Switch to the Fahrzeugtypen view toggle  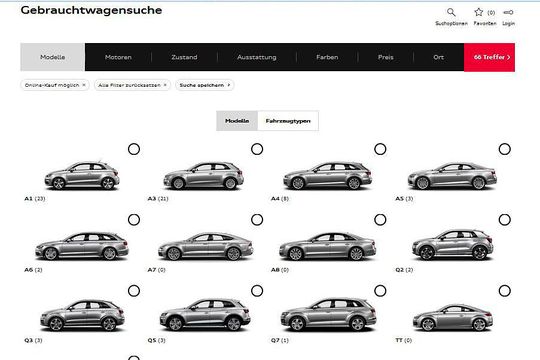pos(288,121)
